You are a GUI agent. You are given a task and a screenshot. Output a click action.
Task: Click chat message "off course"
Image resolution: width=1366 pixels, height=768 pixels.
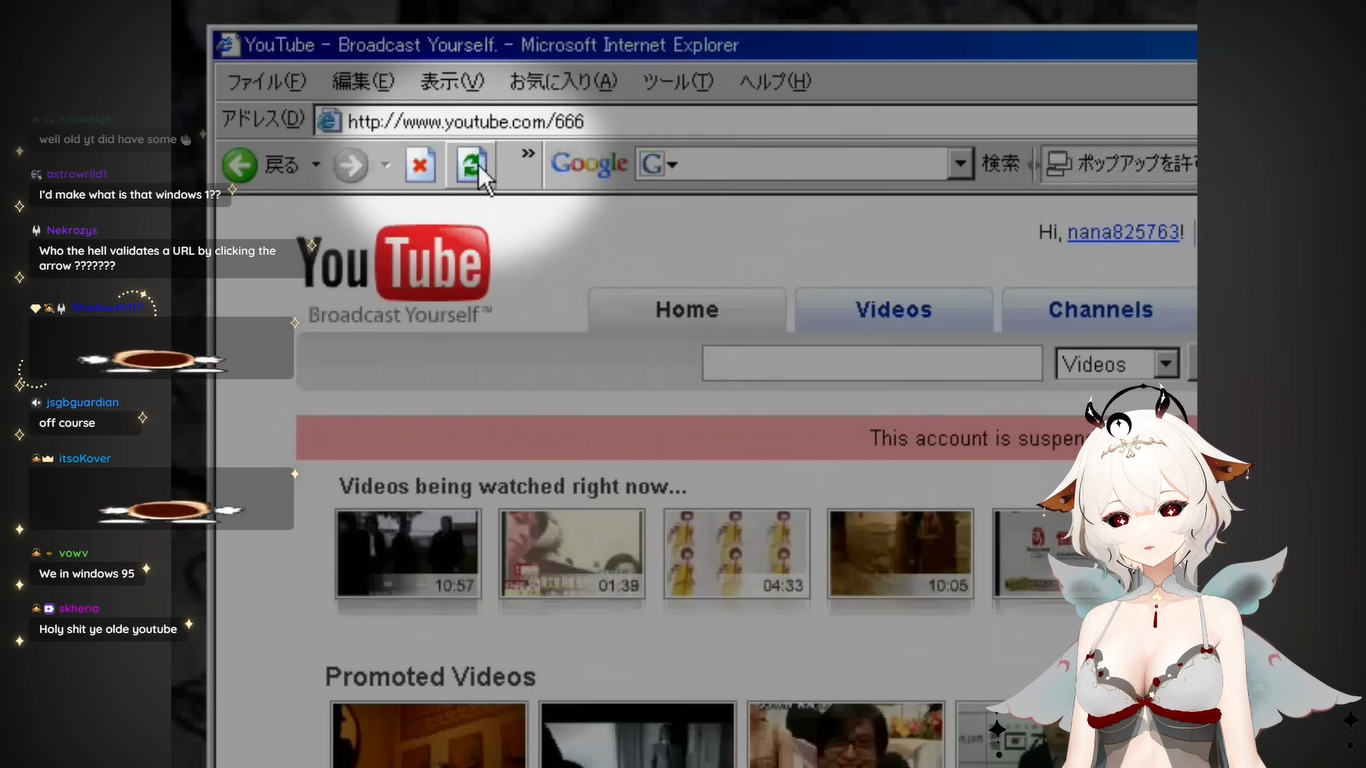click(67, 423)
